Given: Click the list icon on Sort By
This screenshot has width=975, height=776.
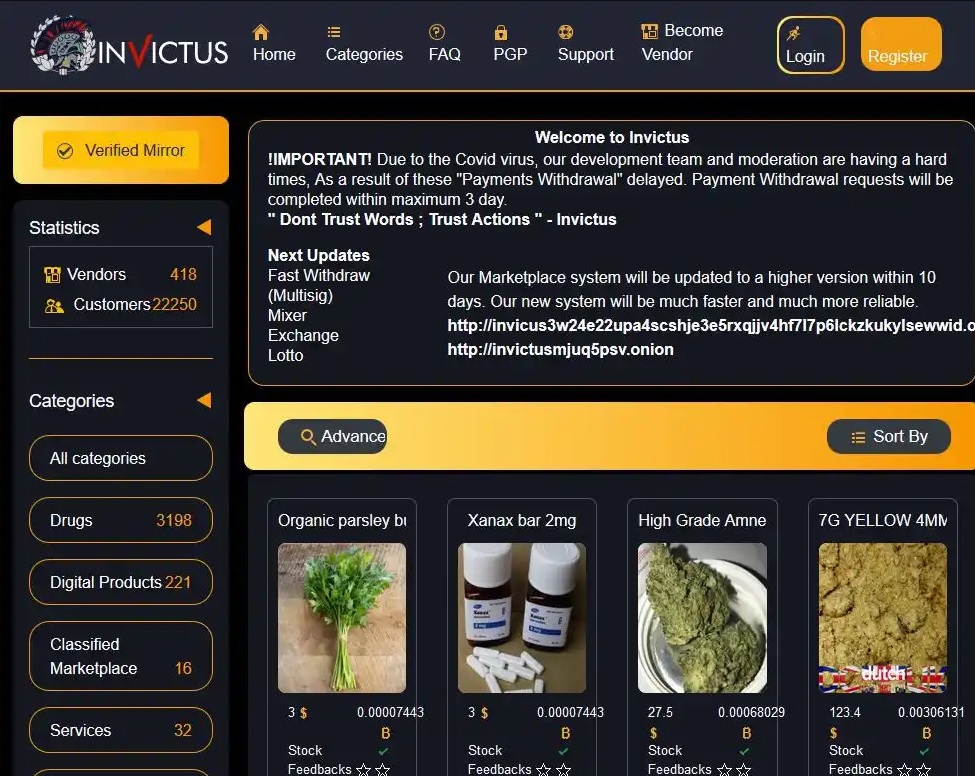Looking at the screenshot, I should [x=858, y=437].
